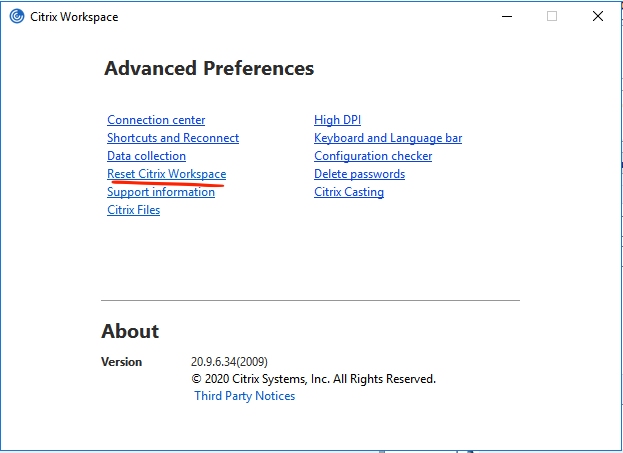Click the Delete passwords link

359,174
